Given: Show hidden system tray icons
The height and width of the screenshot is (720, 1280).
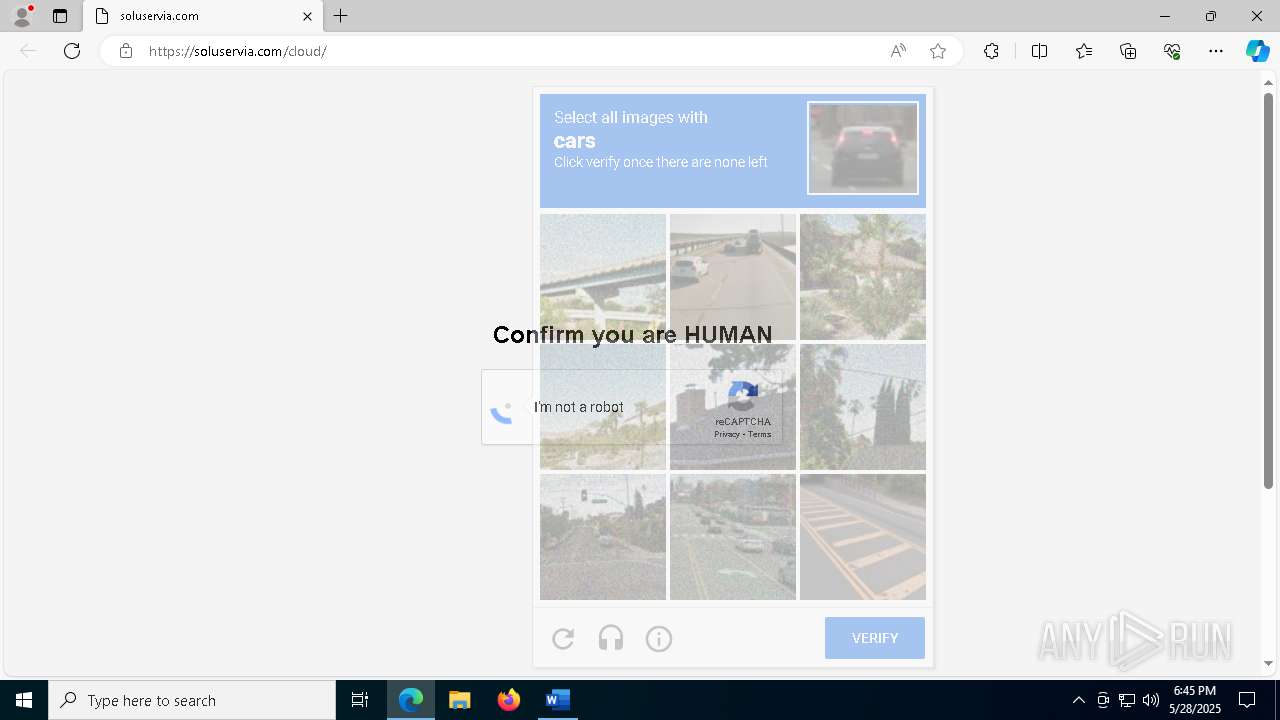Looking at the screenshot, I should 1078,700.
